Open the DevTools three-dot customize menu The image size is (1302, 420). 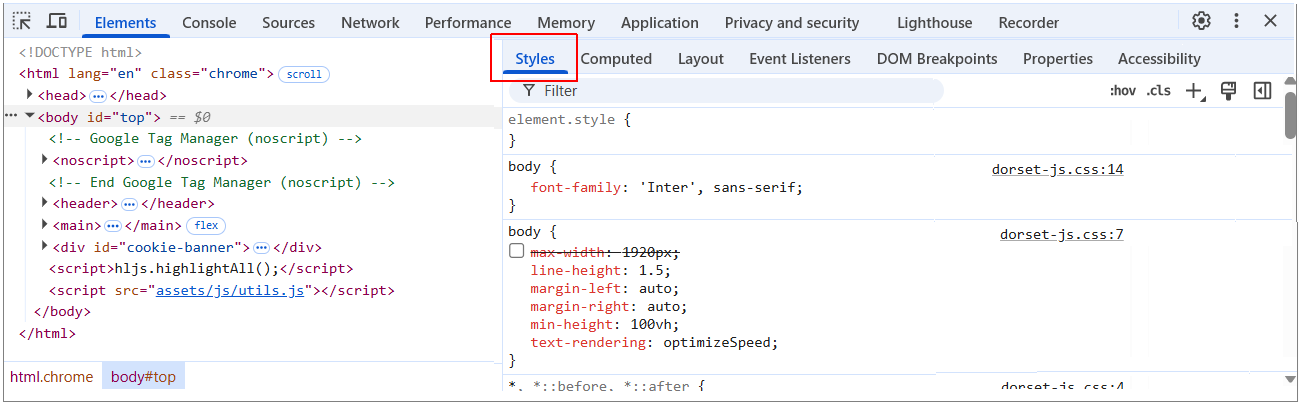tap(1237, 21)
